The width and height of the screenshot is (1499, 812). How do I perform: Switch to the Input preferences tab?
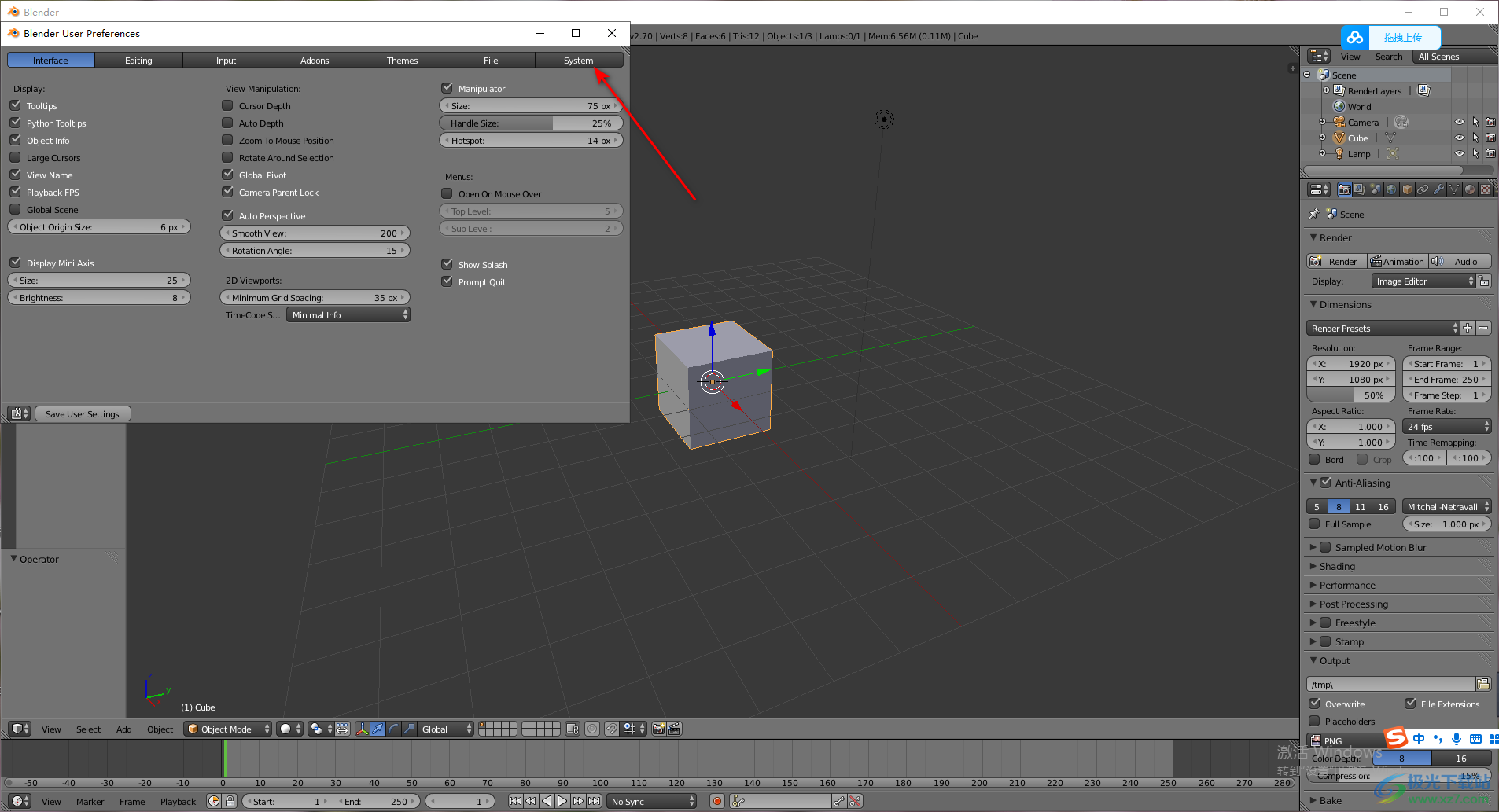point(227,61)
